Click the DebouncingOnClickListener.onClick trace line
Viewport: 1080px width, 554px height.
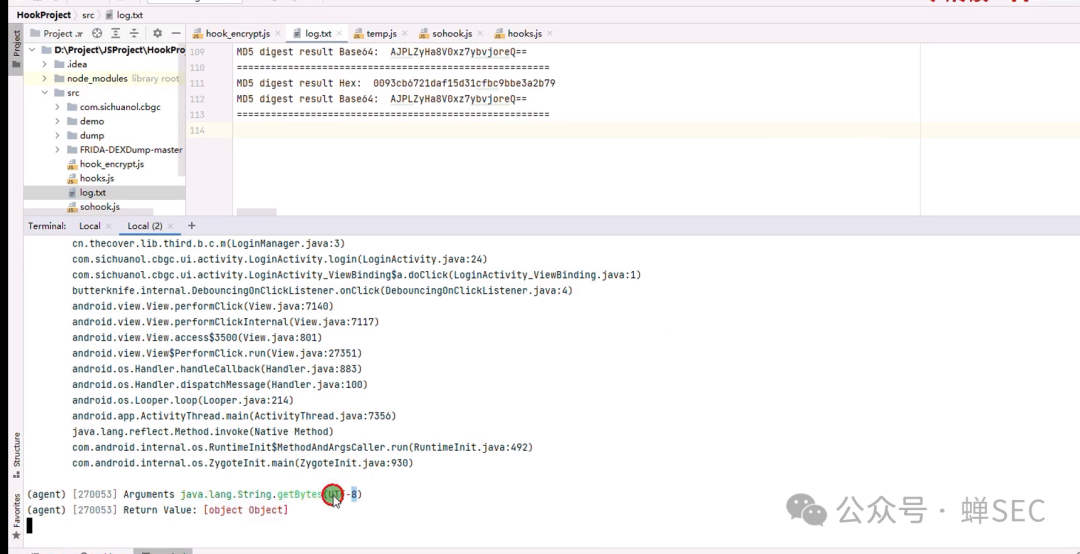tap(322, 291)
